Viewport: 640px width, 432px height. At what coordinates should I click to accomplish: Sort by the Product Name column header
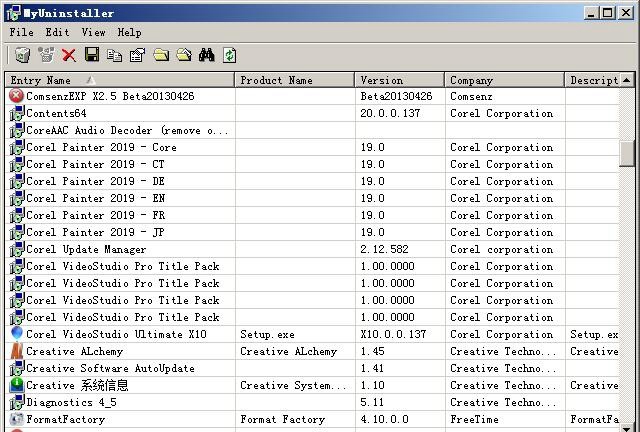pyautogui.click(x=295, y=80)
